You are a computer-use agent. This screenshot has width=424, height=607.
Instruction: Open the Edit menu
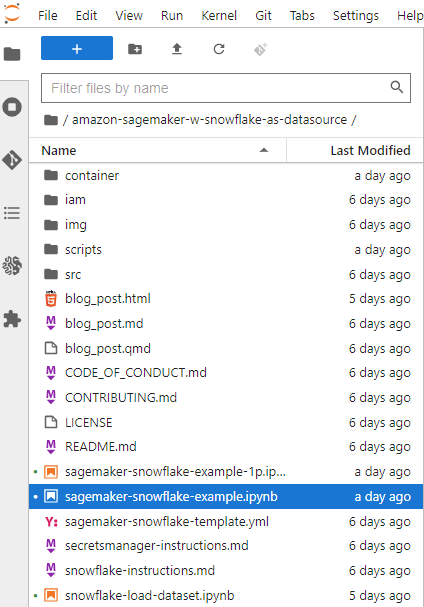tap(86, 15)
